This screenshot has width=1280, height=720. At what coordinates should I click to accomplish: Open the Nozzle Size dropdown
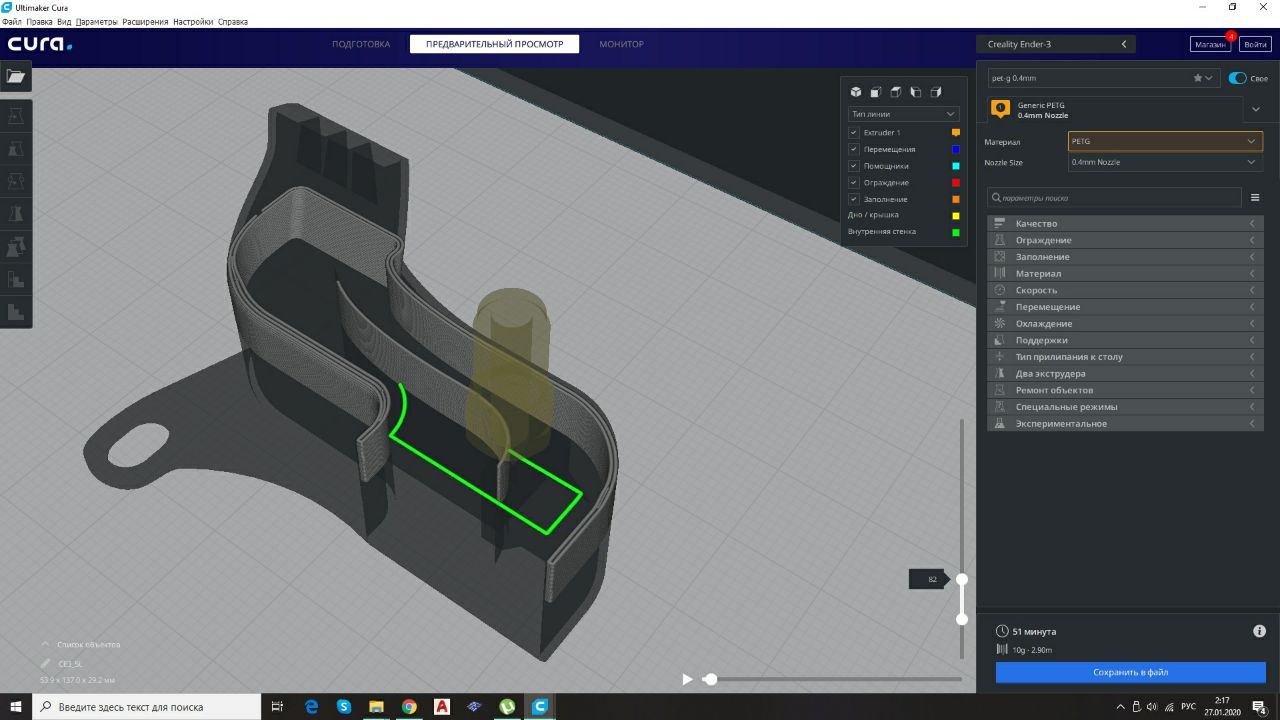point(1165,162)
